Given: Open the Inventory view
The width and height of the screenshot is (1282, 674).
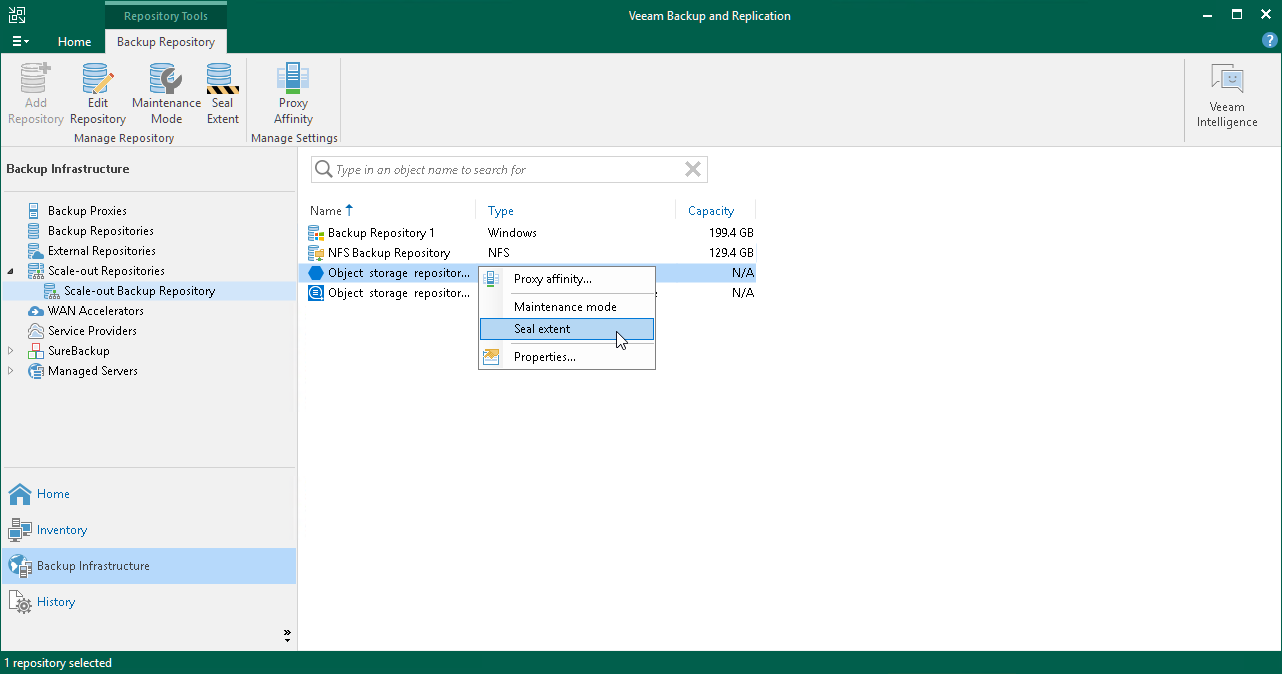Looking at the screenshot, I should click(62, 530).
